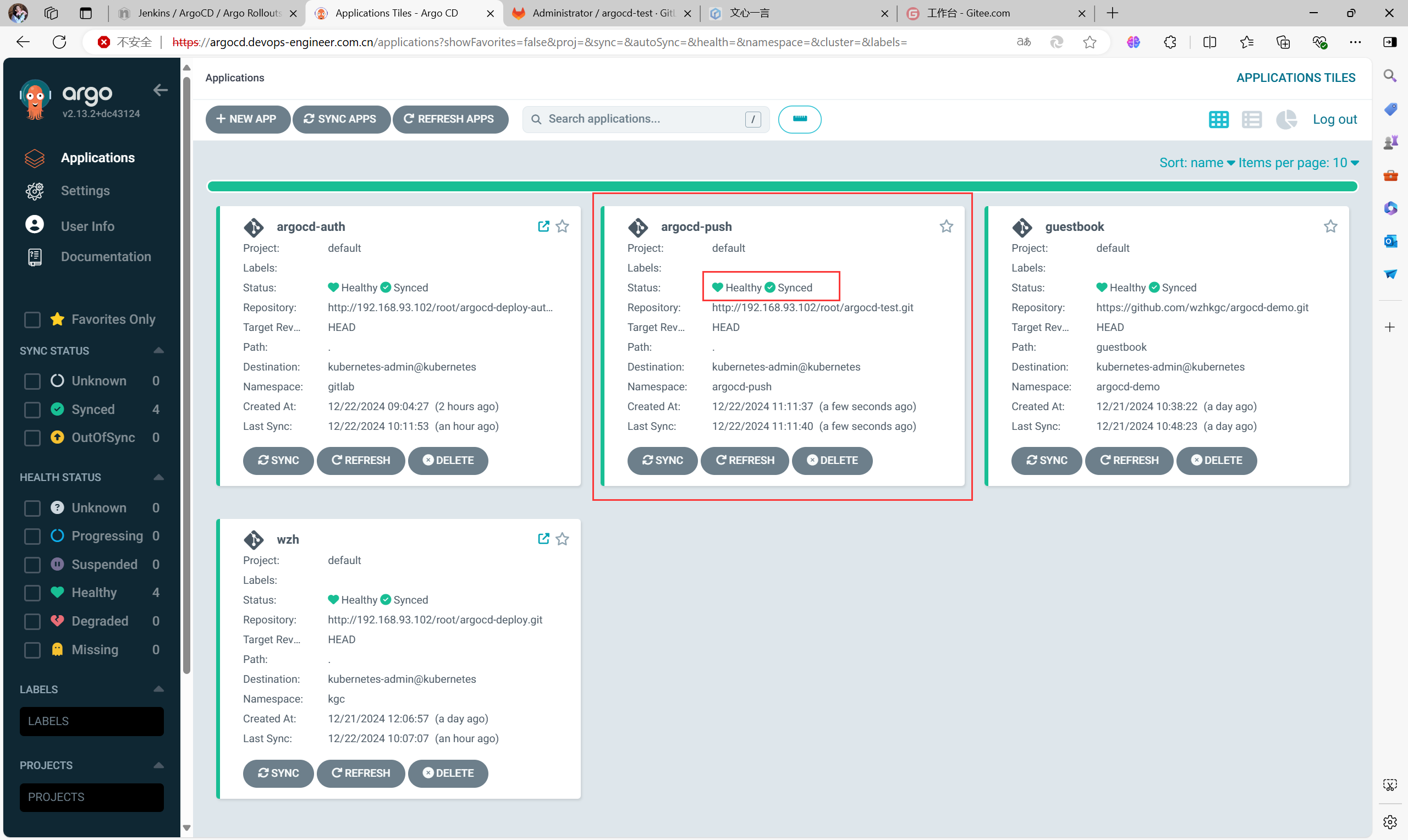Screen dimensions: 1408x840
Task: Switch to the summary pie chart view
Action: (1286, 119)
